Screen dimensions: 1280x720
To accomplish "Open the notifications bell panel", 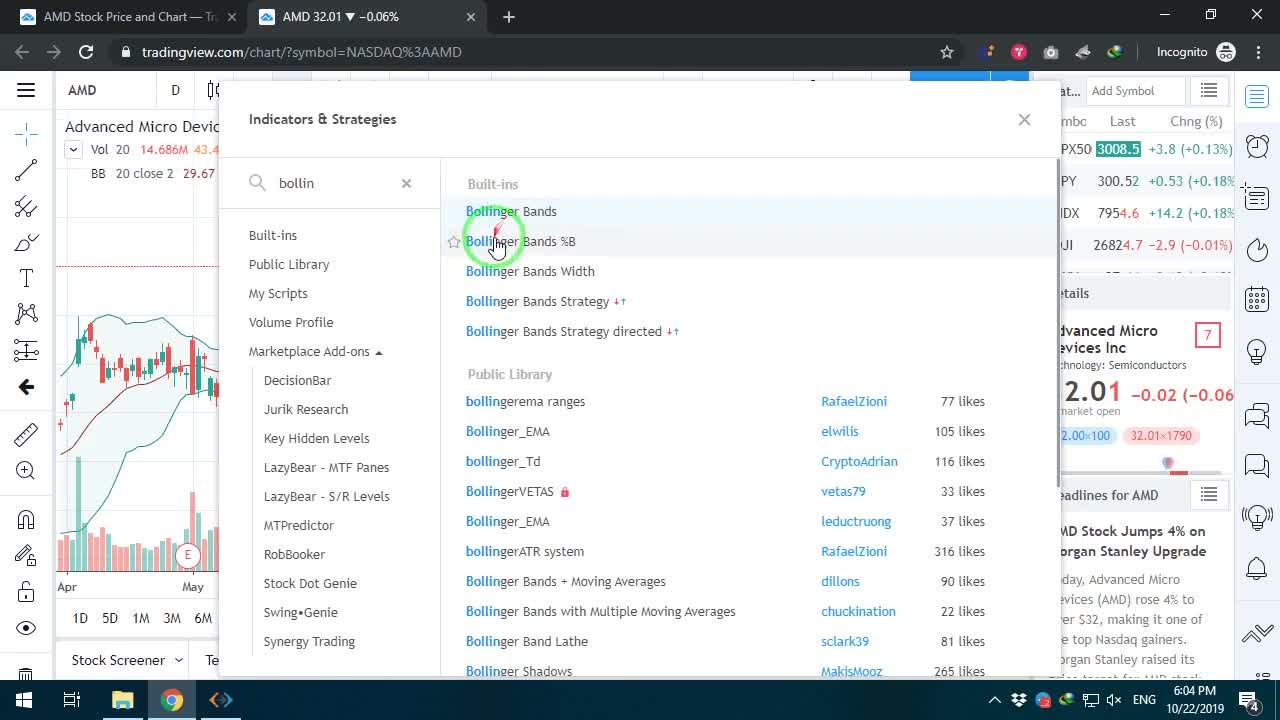I will tap(1257, 569).
